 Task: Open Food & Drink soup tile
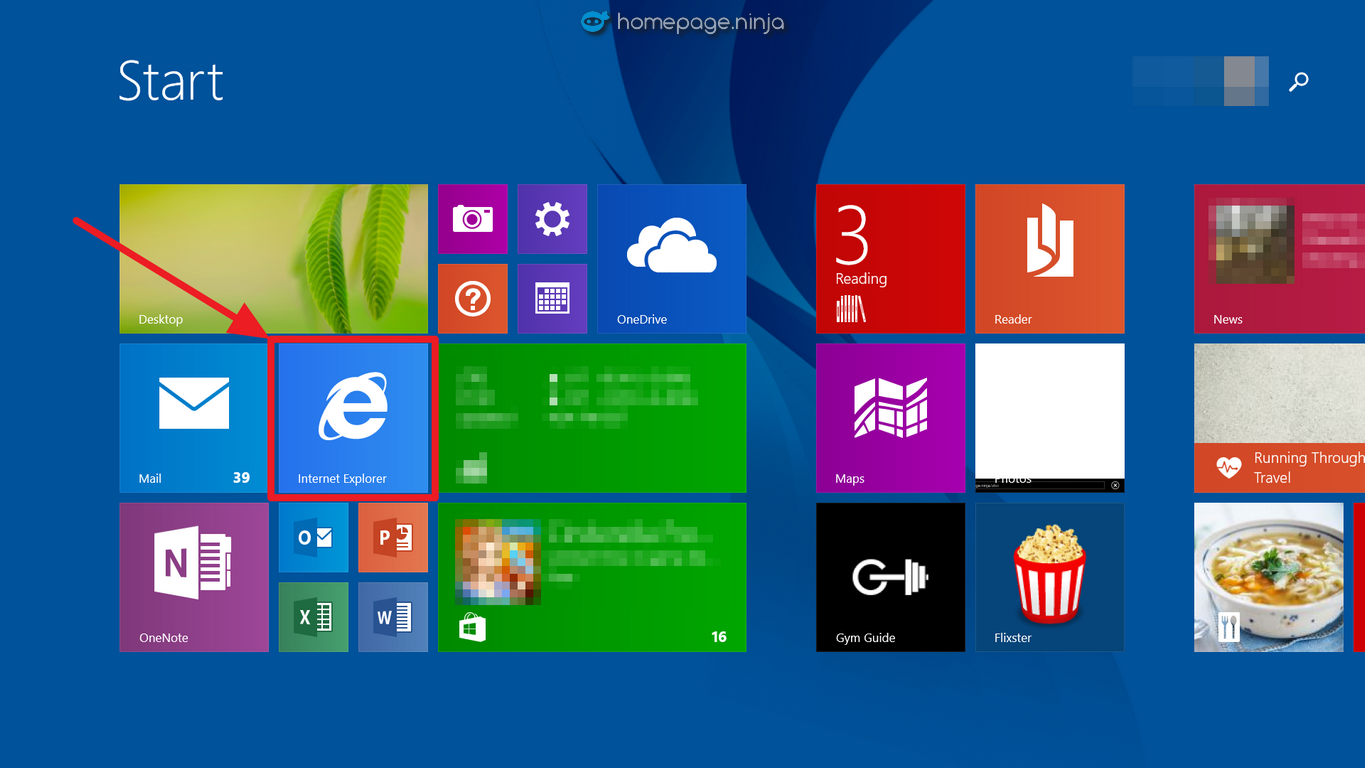pos(1269,577)
